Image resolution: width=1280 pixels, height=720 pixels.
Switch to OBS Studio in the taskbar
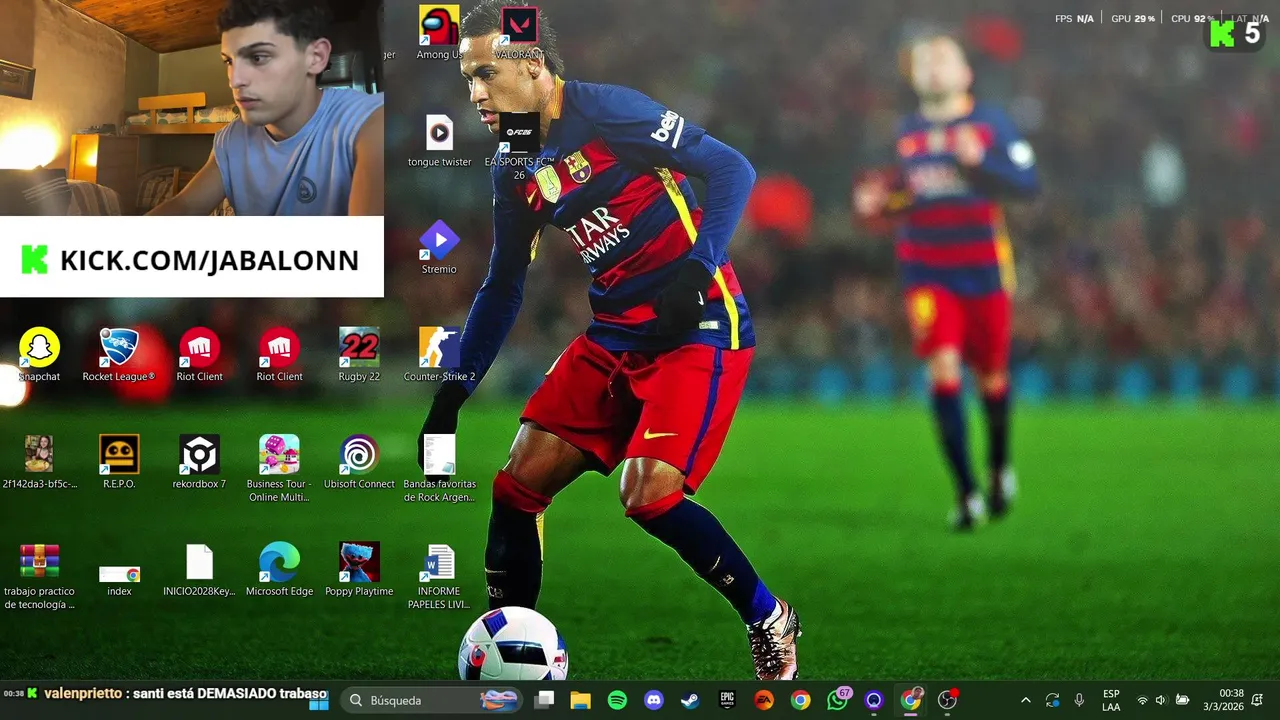click(947, 700)
